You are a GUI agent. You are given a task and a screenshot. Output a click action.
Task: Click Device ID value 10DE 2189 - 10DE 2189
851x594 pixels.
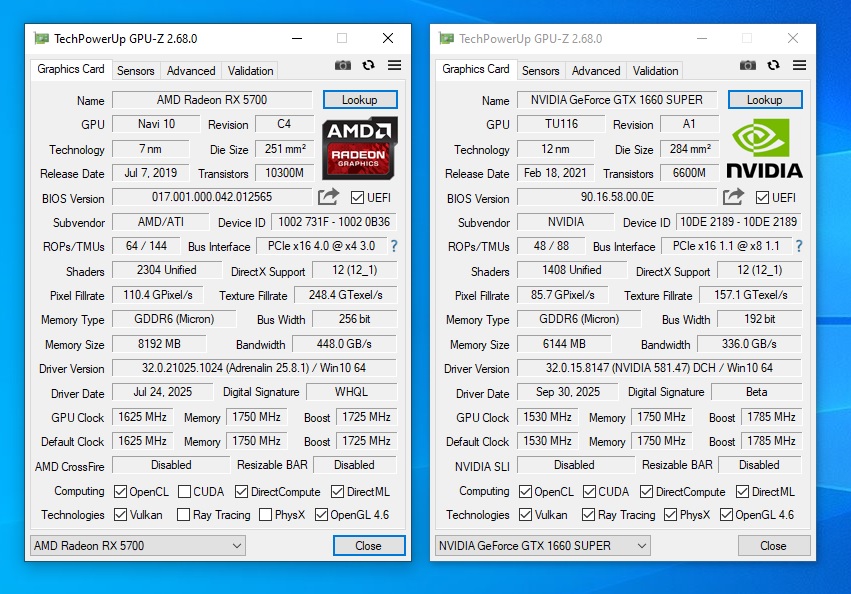(x=739, y=222)
